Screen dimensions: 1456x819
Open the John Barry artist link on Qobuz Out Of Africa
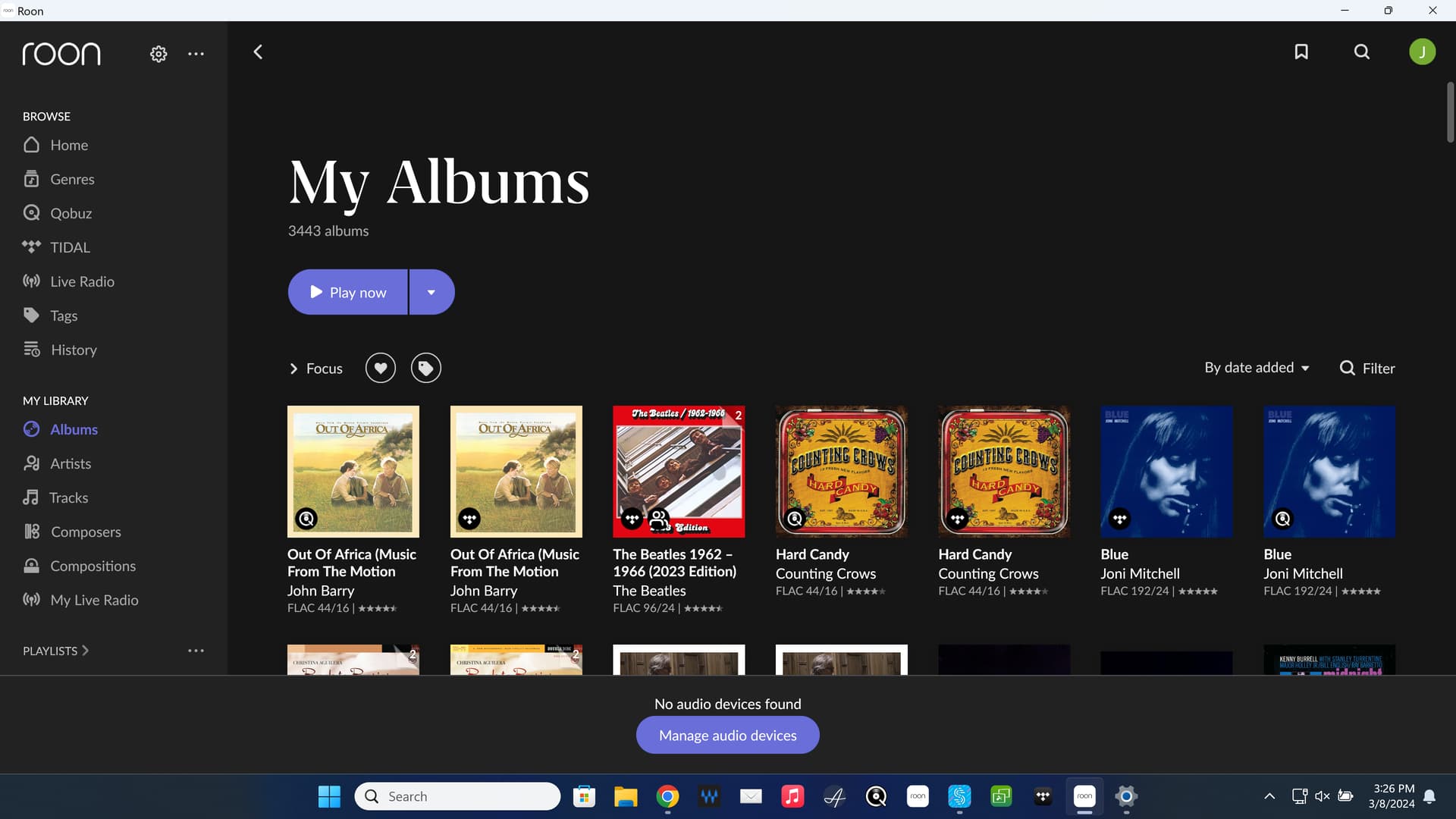(321, 590)
